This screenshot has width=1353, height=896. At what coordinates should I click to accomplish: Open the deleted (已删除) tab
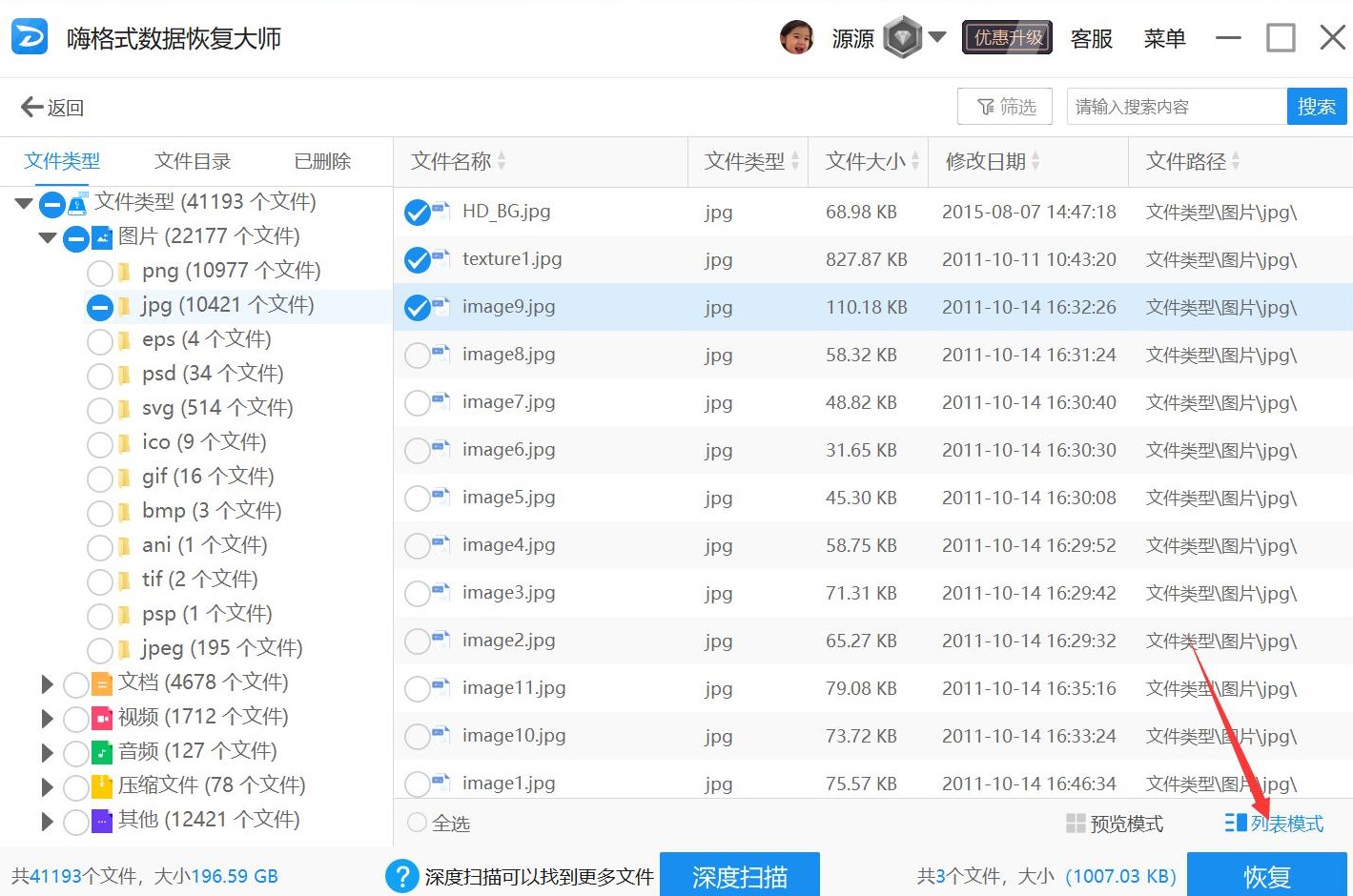click(322, 161)
